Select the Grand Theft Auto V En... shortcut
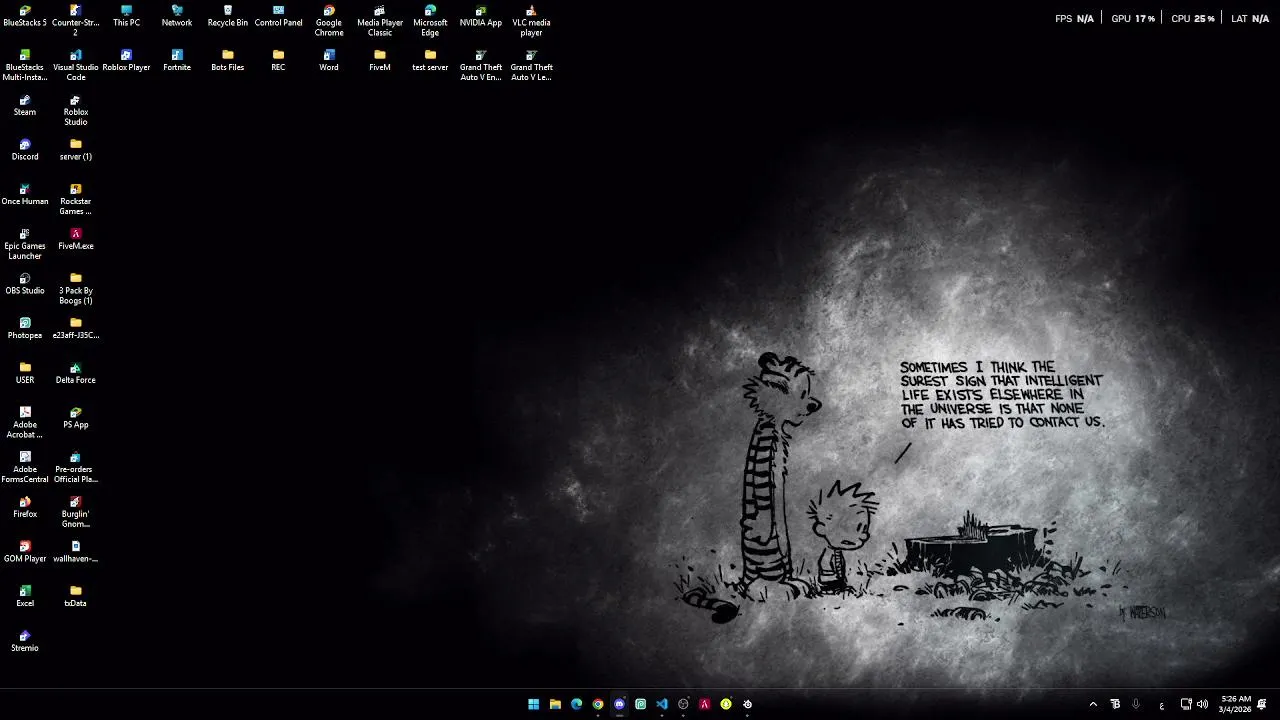1280x720 pixels. click(481, 66)
